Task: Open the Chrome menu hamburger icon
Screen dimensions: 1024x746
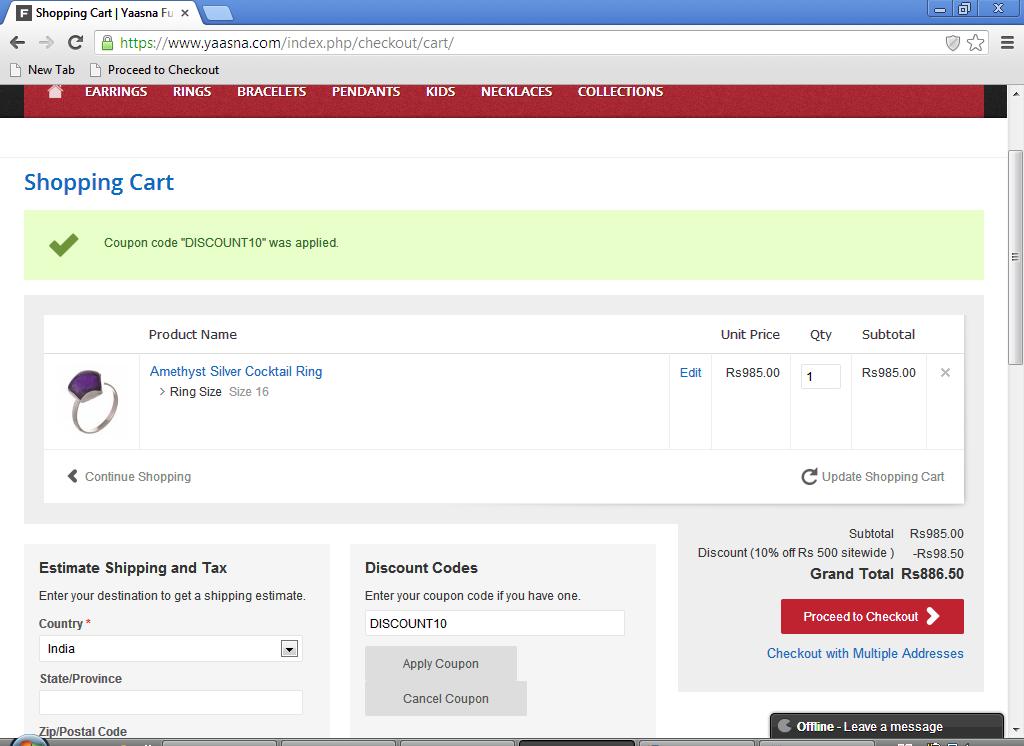Action: click(1007, 43)
